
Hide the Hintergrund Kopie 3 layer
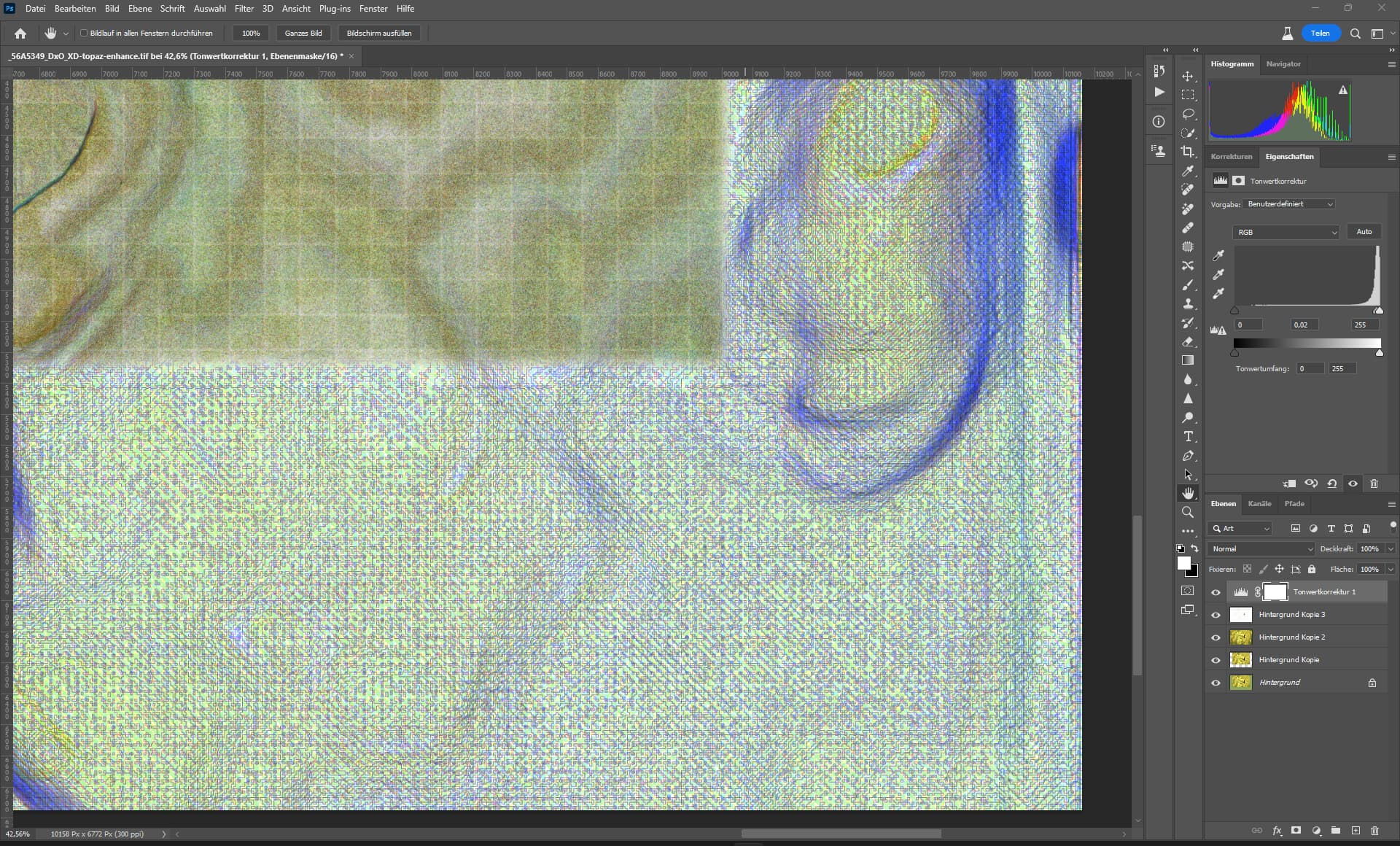[x=1216, y=615]
